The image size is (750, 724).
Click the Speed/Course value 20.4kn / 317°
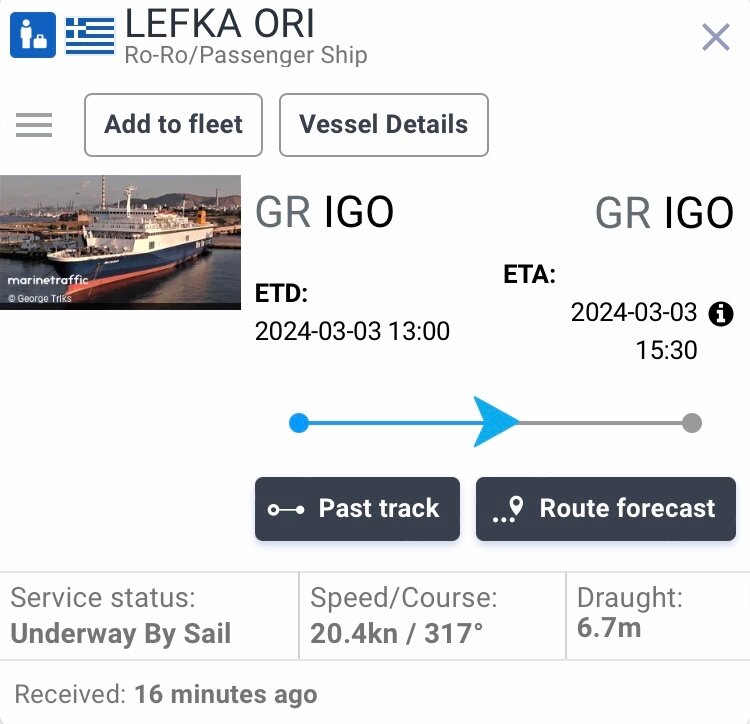pyautogui.click(x=397, y=634)
